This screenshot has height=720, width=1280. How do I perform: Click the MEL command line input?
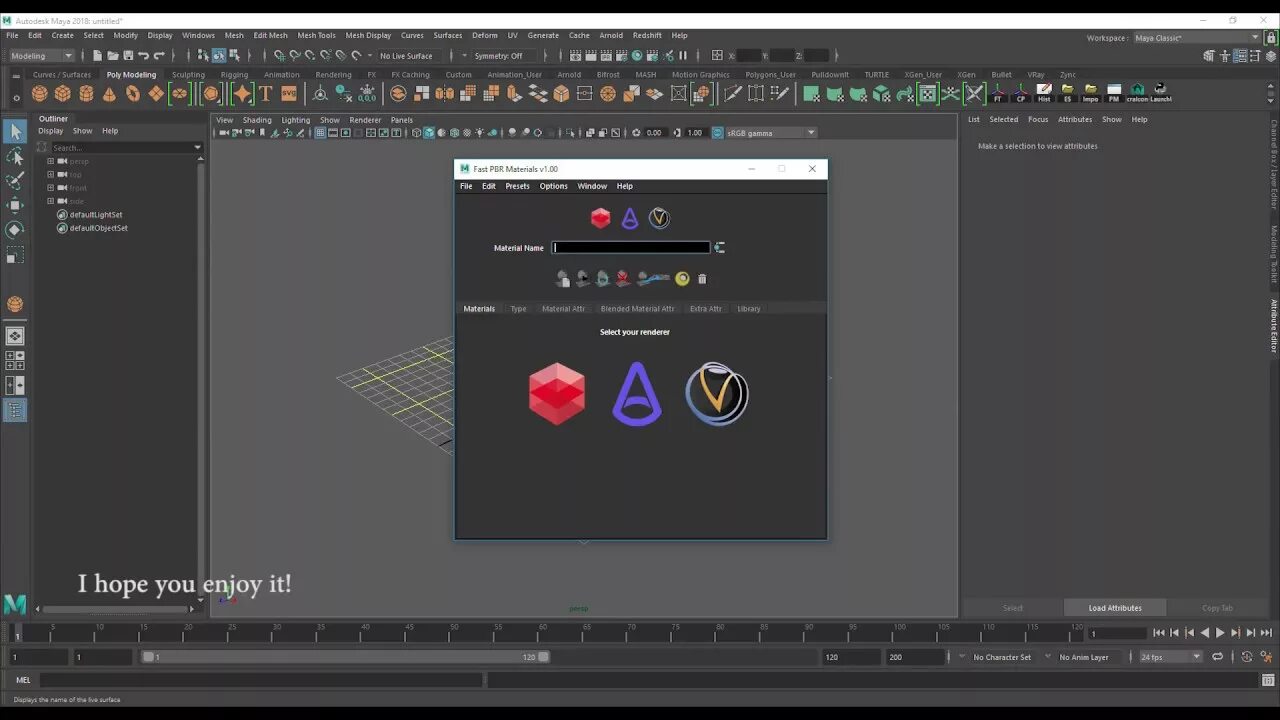pos(261,680)
